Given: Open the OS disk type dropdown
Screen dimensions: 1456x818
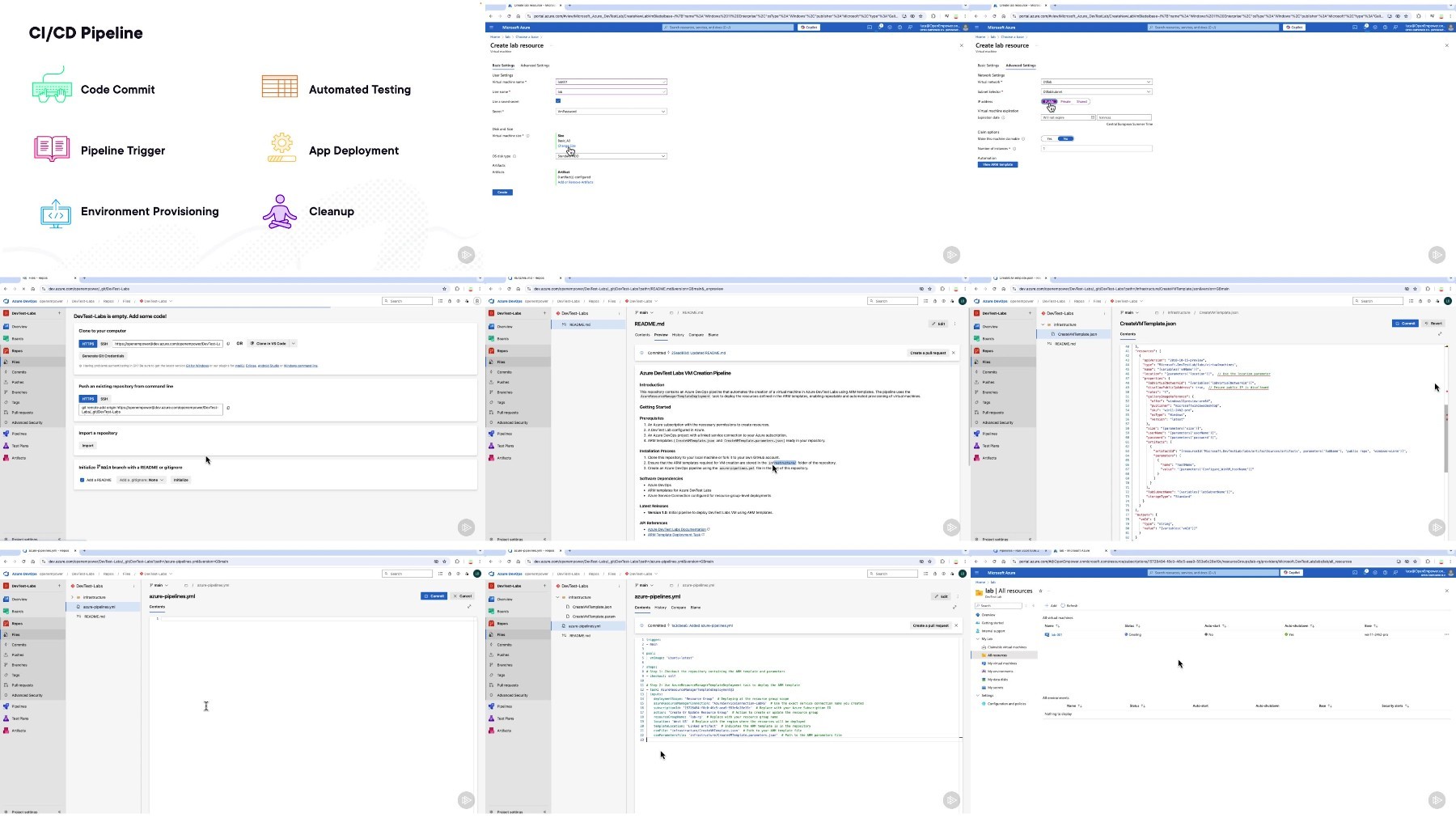Looking at the screenshot, I should coord(611,156).
